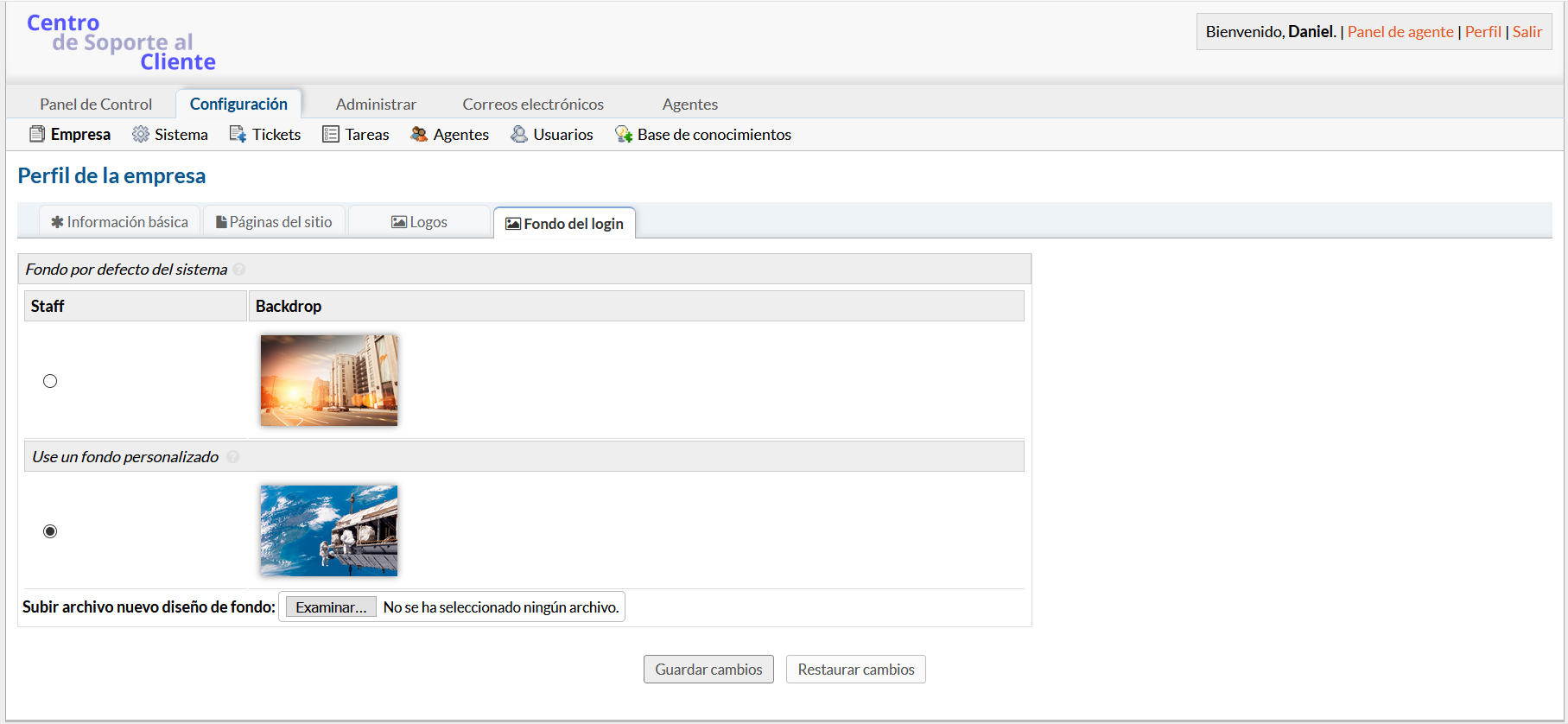This screenshot has height=724, width=1568.
Task: Go to the Panel de Control menu
Action: (96, 104)
